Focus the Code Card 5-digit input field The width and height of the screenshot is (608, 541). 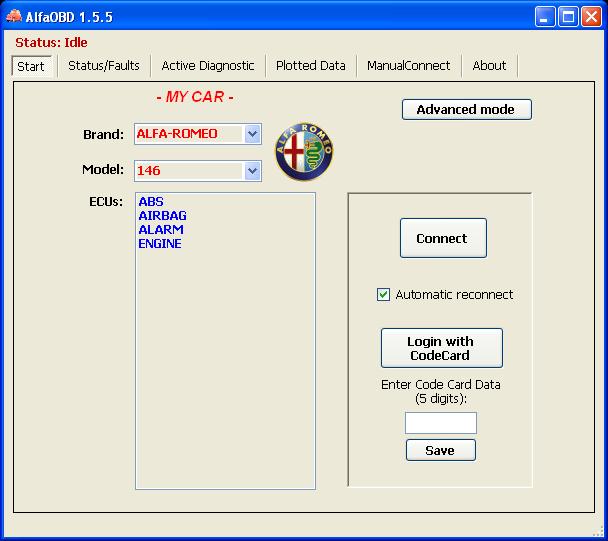tap(441, 423)
